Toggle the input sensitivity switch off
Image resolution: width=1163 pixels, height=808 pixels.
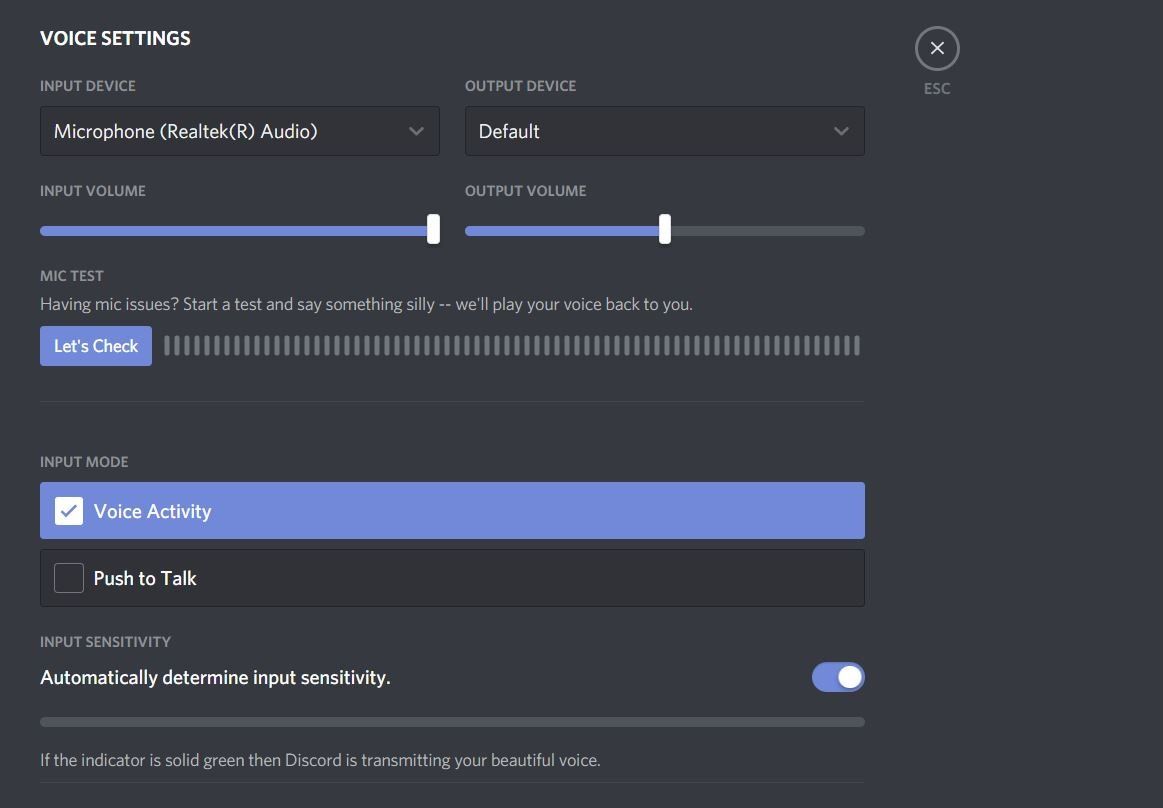pos(837,677)
